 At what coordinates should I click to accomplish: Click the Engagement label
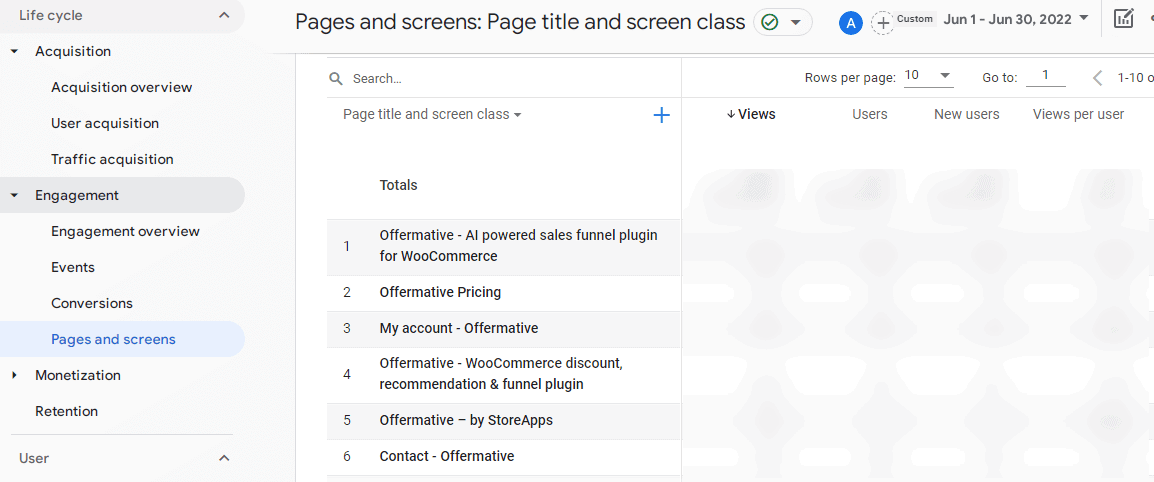coord(77,196)
